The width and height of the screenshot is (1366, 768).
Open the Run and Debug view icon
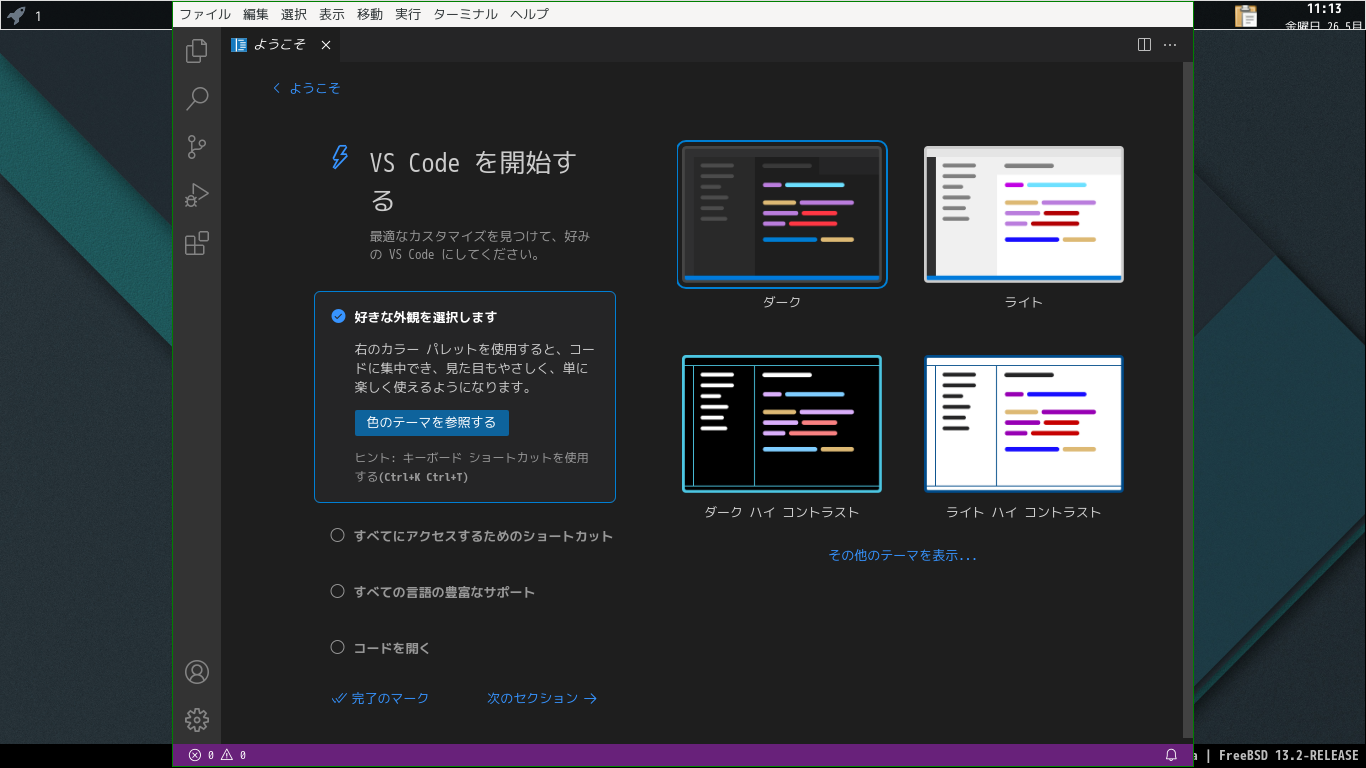coord(197,195)
